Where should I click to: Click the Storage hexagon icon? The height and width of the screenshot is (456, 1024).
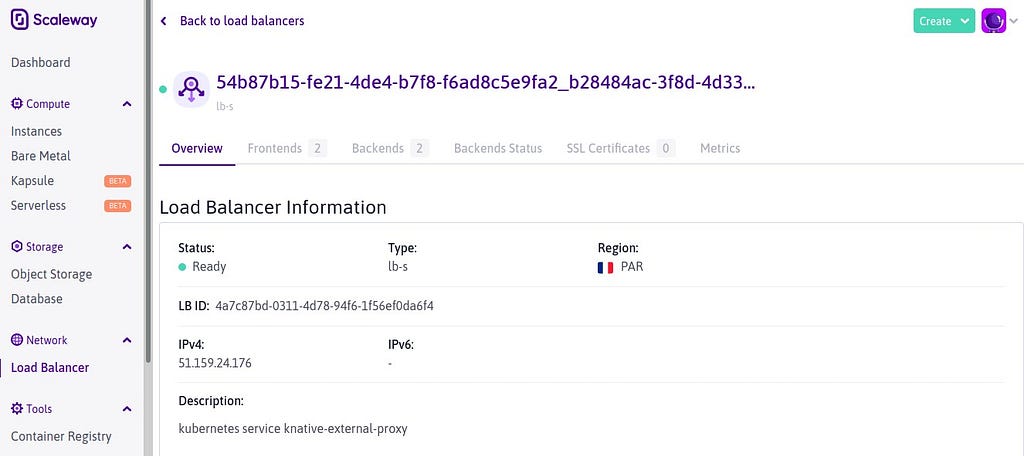coord(17,246)
